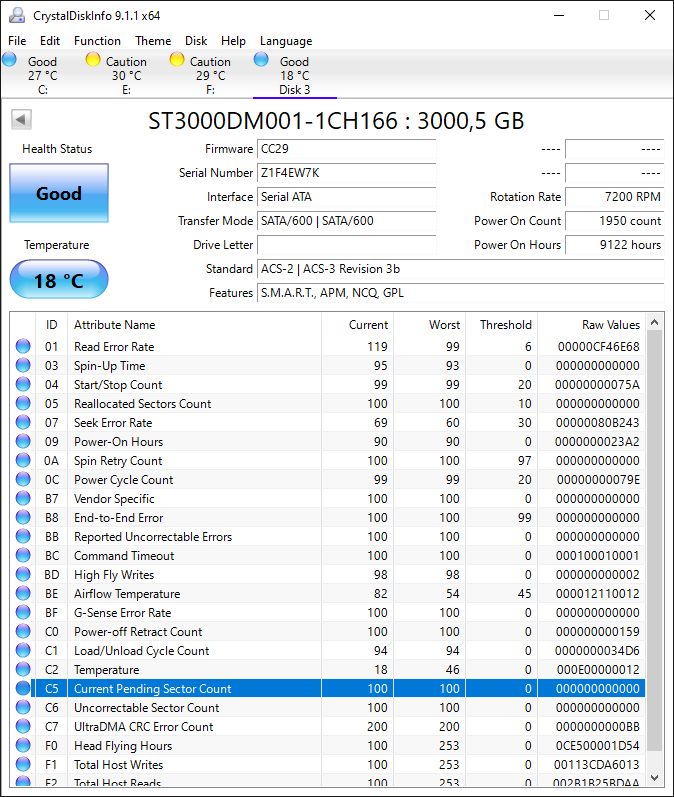This screenshot has height=797, width=674.
Task: Click the Standard field ACS-2 | ACS-3
Action: [461, 268]
